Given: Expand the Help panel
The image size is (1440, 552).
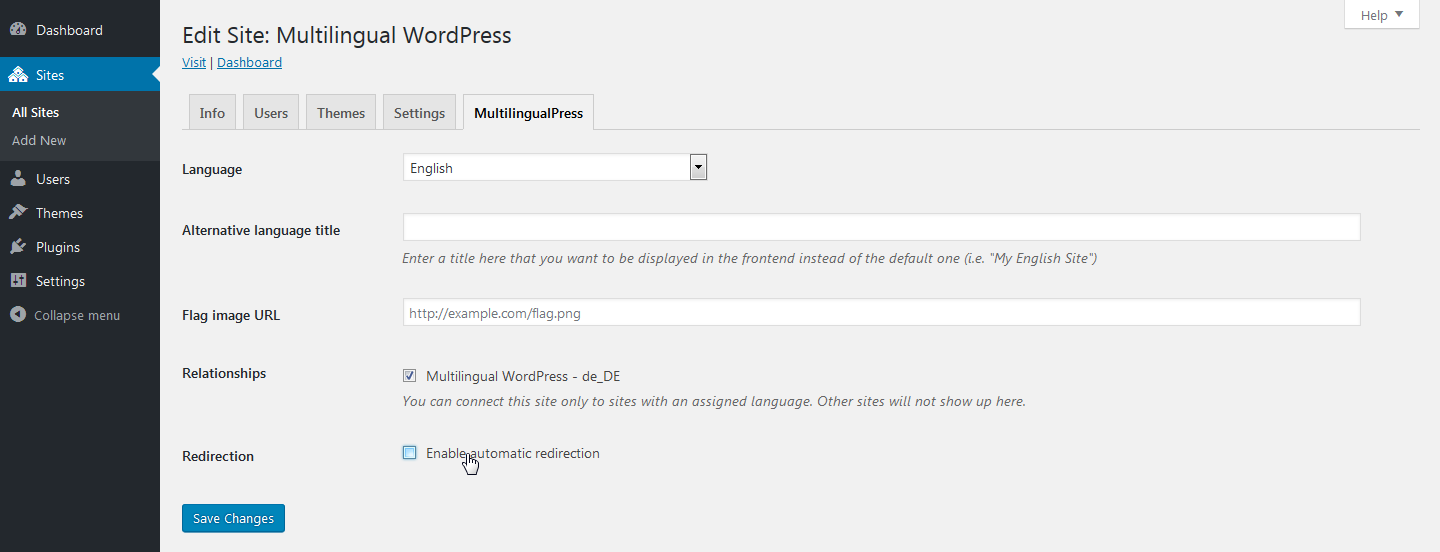Looking at the screenshot, I should tap(1382, 15).
